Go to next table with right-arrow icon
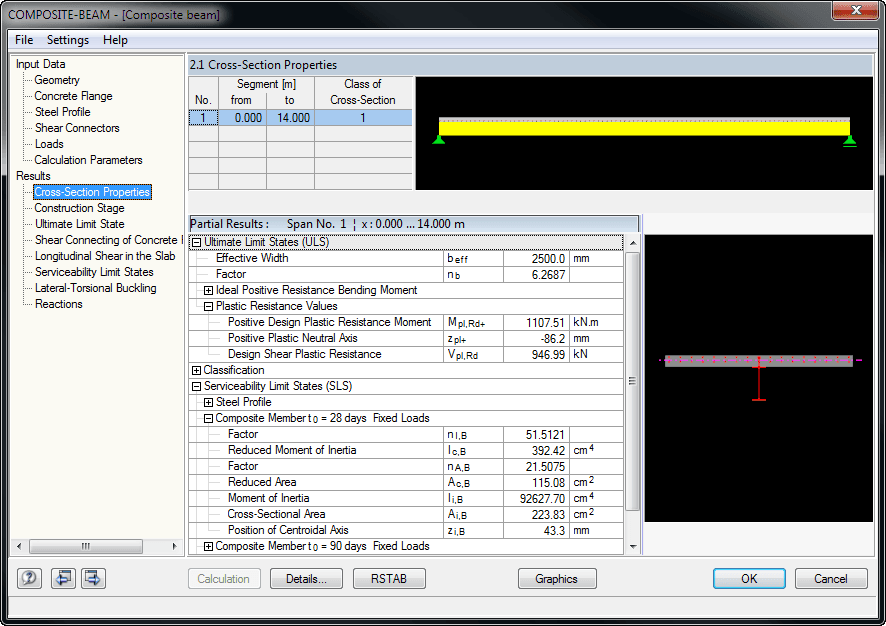This screenshot has width=886, height=626. click(93, 578)
